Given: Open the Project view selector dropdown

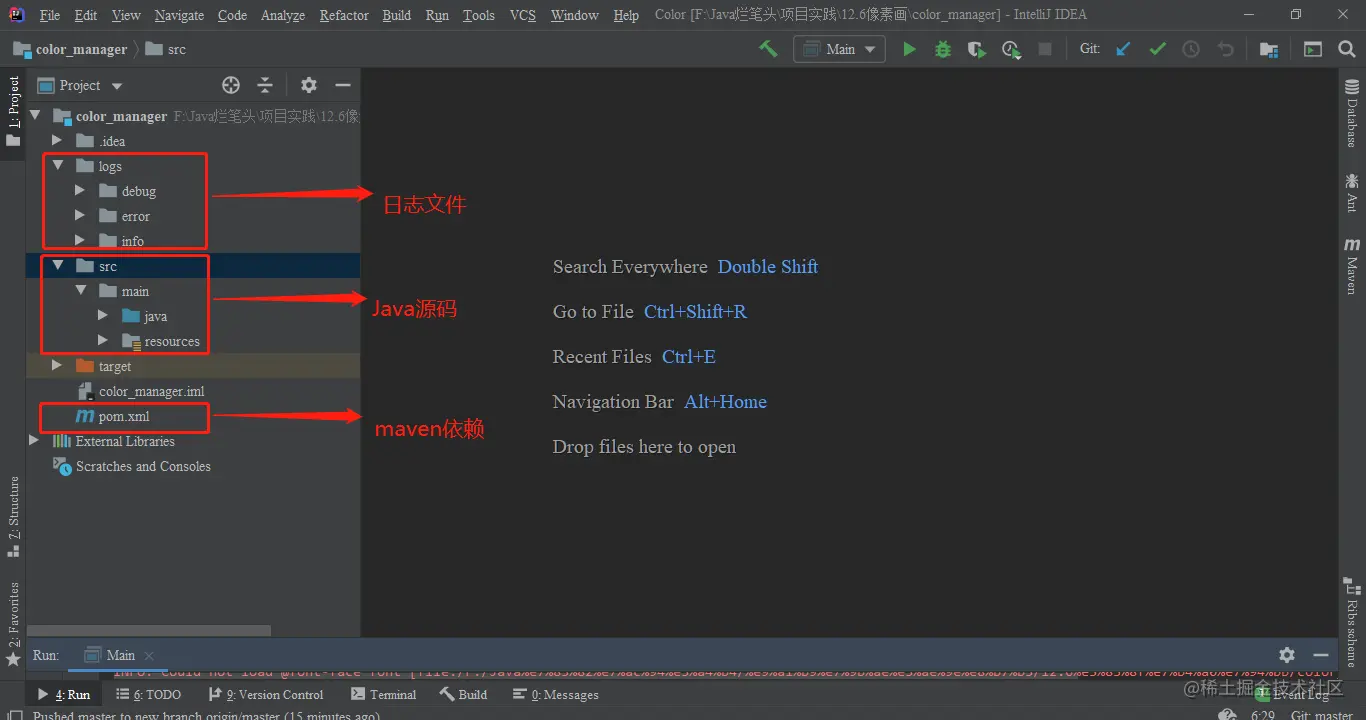Looking at the screenshot, I should pos(80,85).
